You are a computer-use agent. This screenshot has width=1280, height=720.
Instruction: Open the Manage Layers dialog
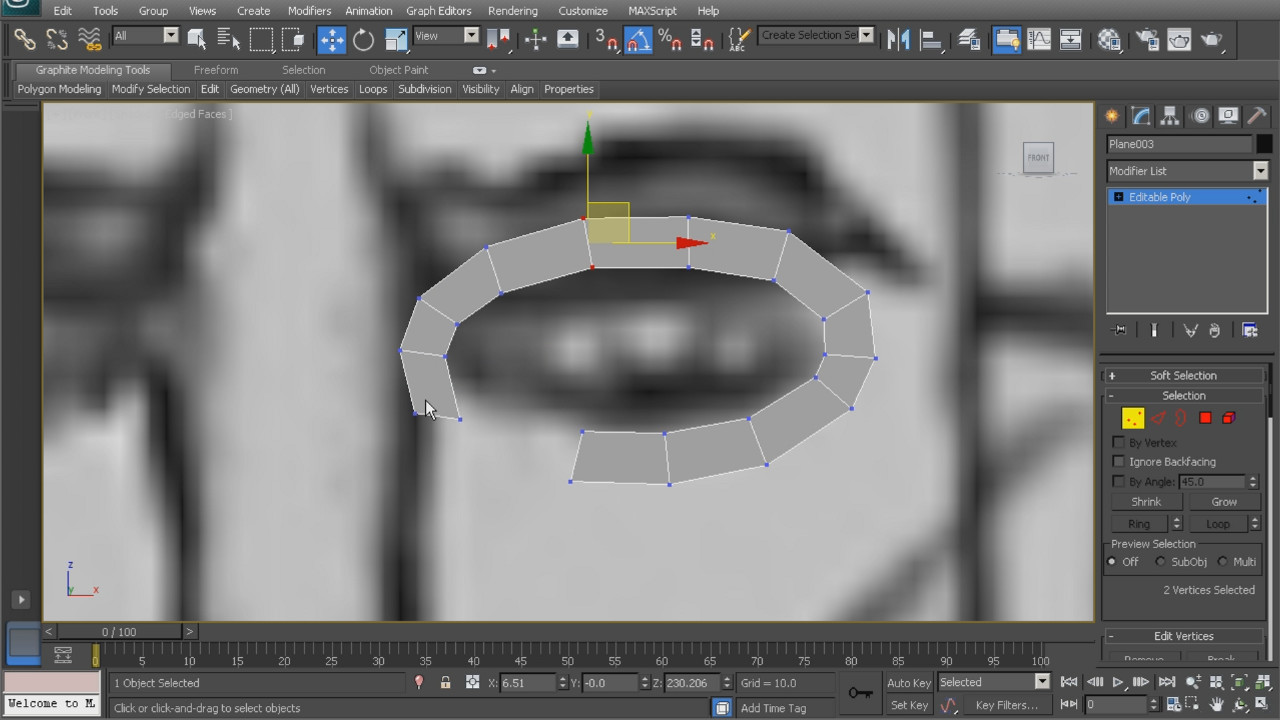click(968, 39)
